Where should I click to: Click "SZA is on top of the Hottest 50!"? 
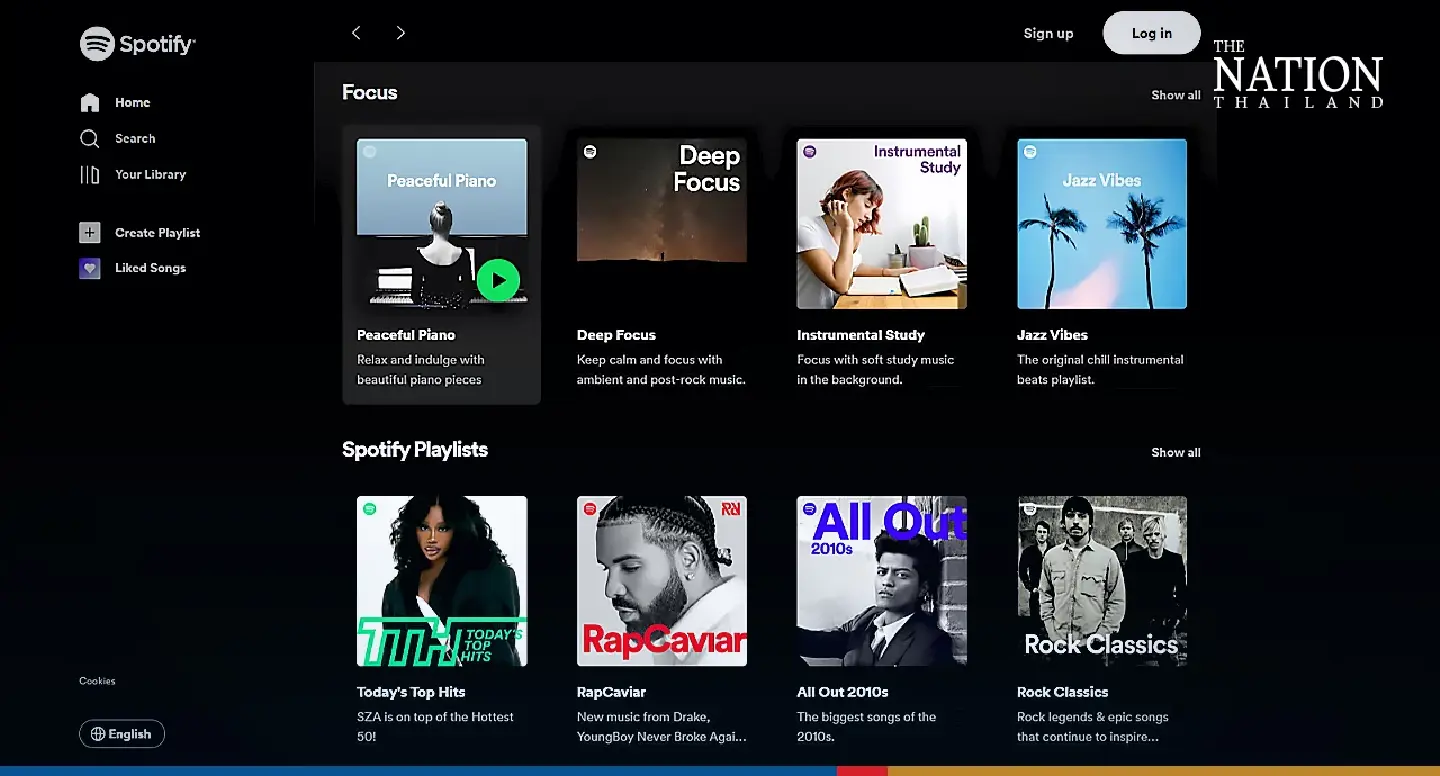pyautogui.click(x=435, y=727)
